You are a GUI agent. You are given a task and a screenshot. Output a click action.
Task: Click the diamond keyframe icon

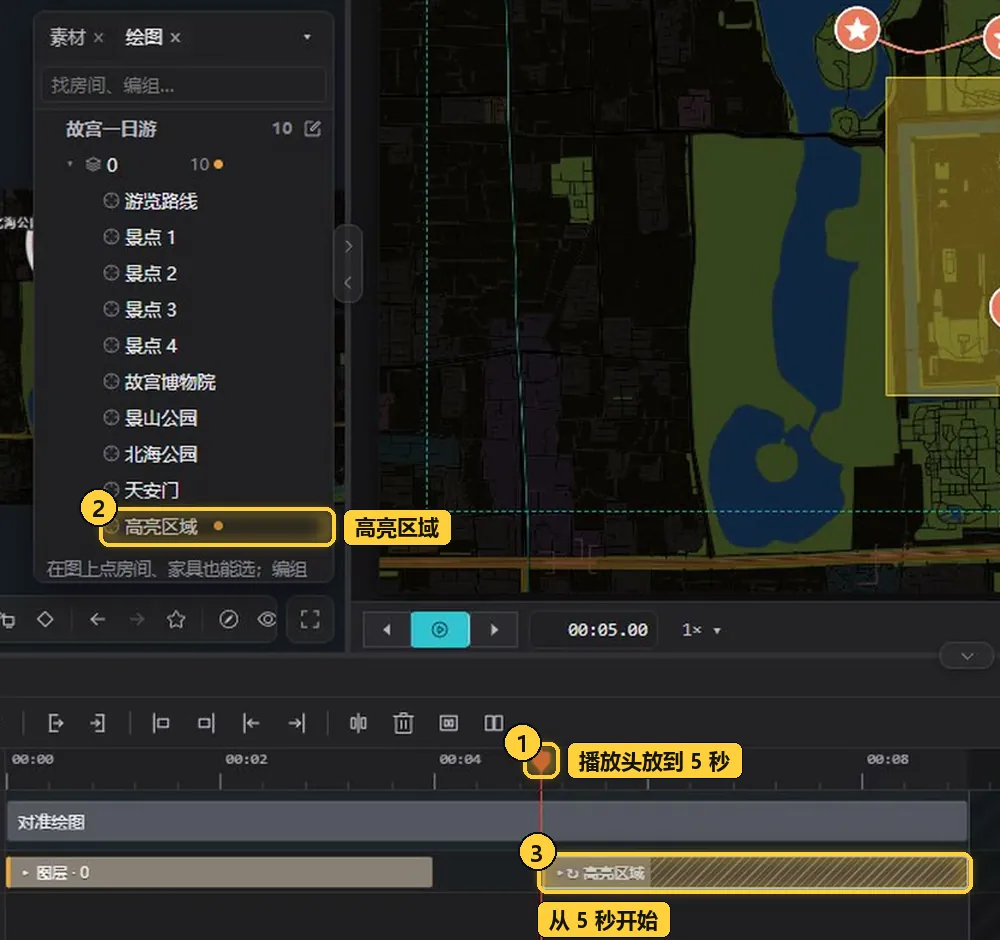pyautogui.click(x=45, y=619)
